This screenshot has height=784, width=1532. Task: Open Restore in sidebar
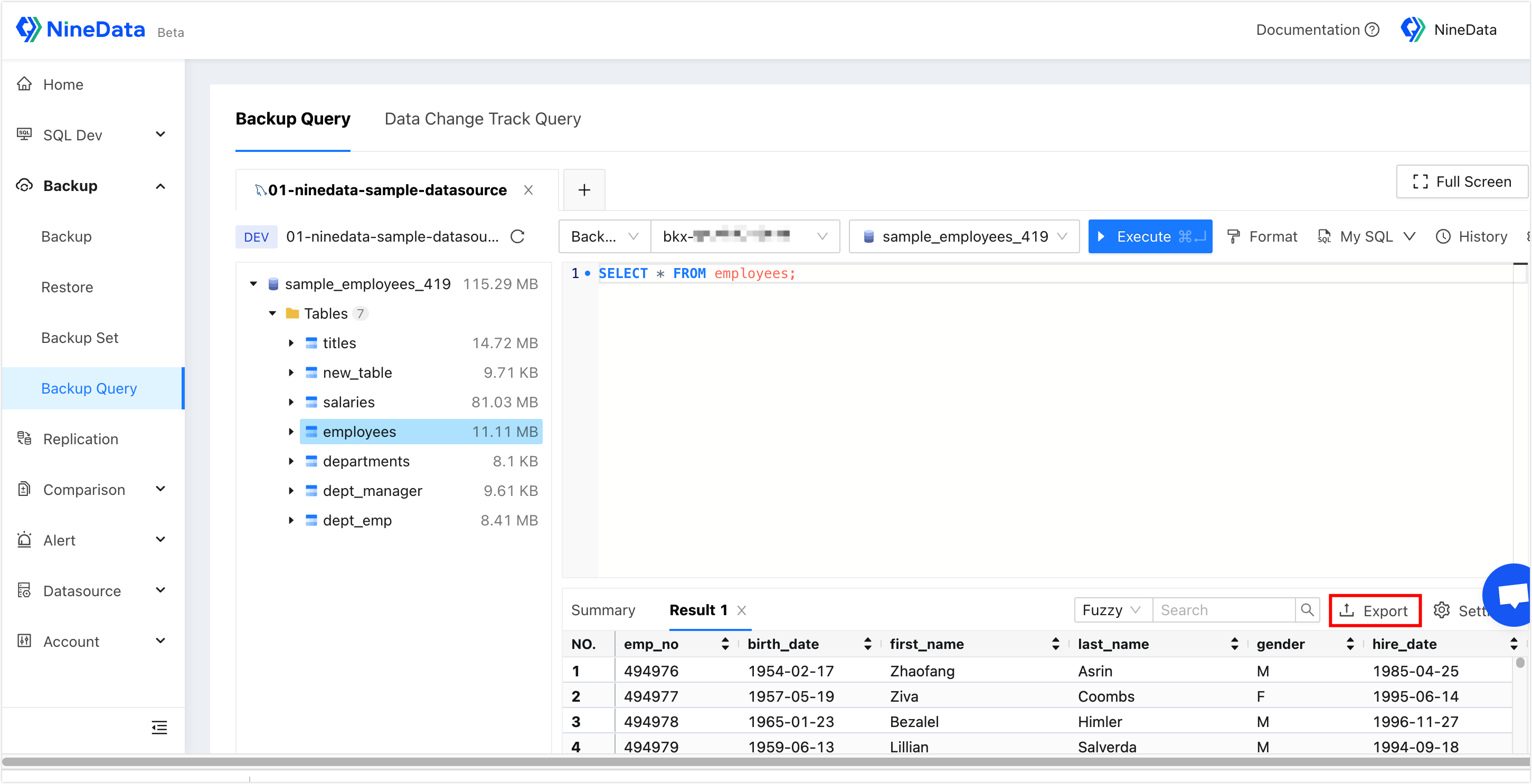[x=67, y=287]
